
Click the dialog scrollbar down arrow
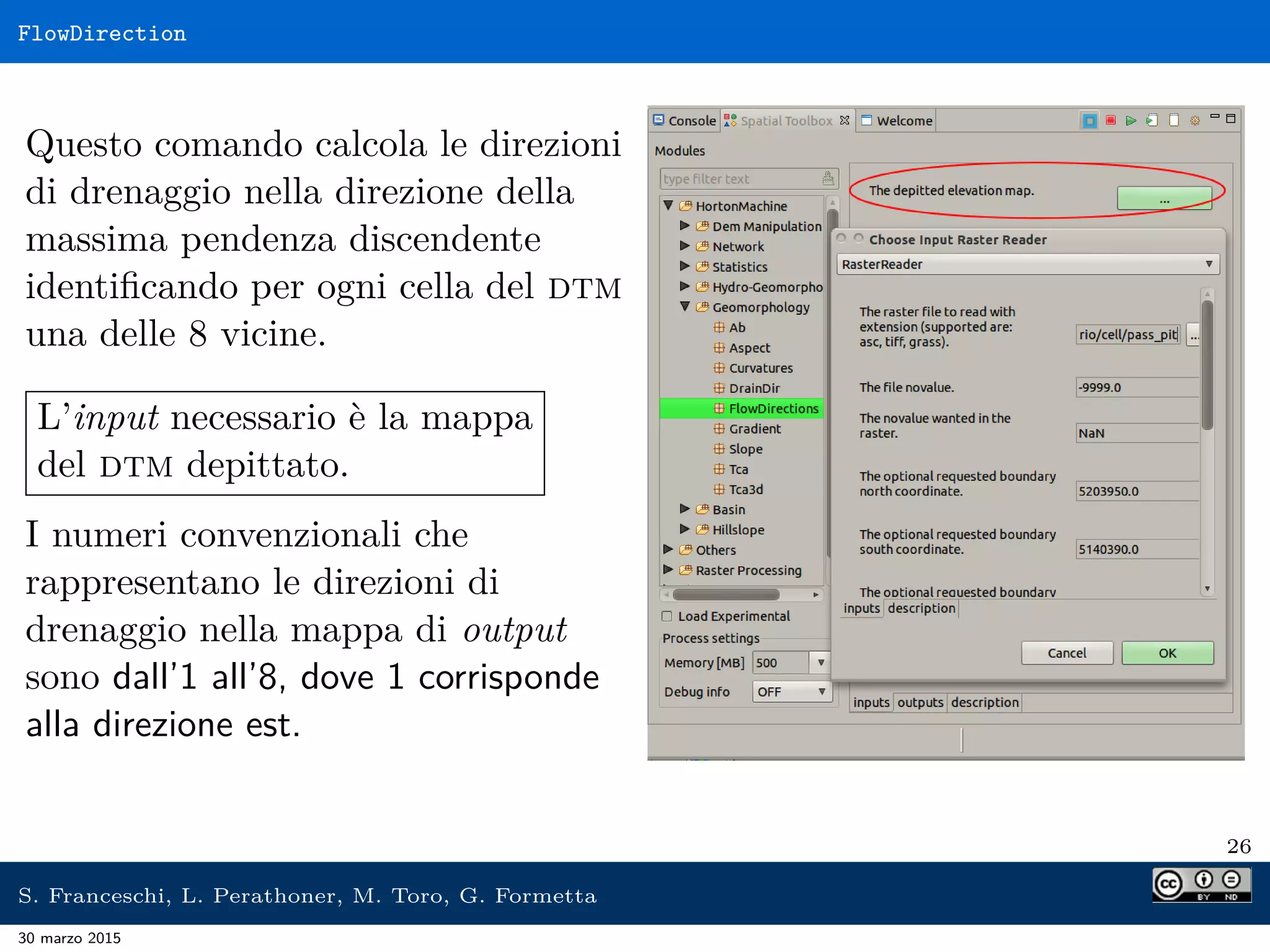pyautogui.click(x=1207, y=589)
